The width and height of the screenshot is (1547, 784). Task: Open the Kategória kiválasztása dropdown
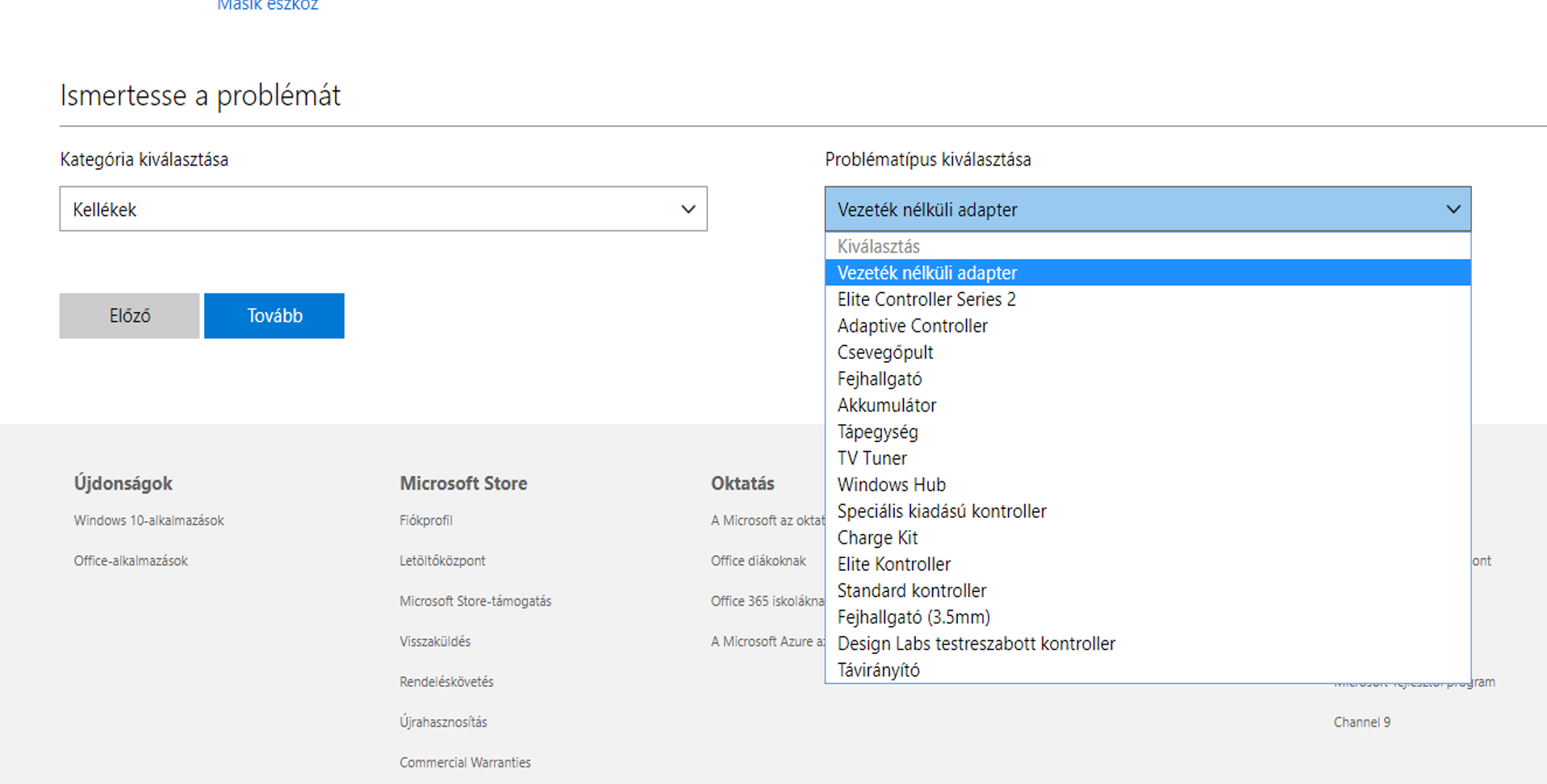pos(383,209)
